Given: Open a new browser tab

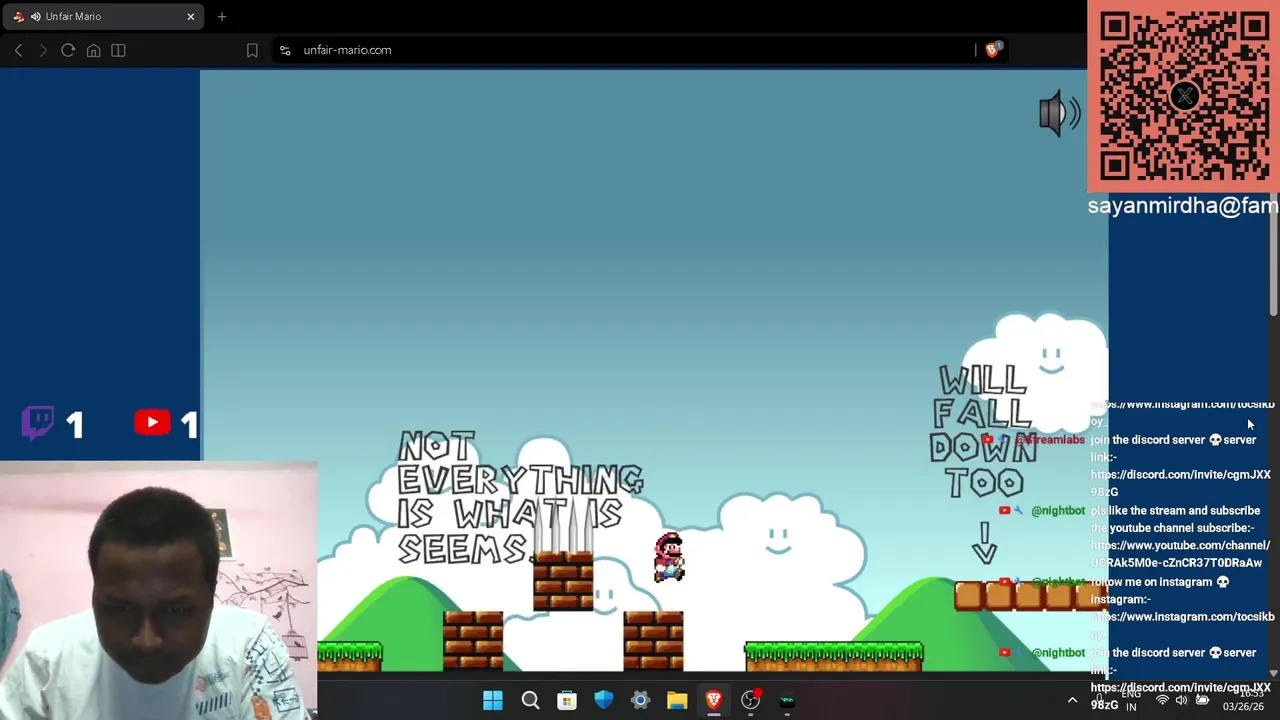Looking at the screenshot, I should coord(222,16).
